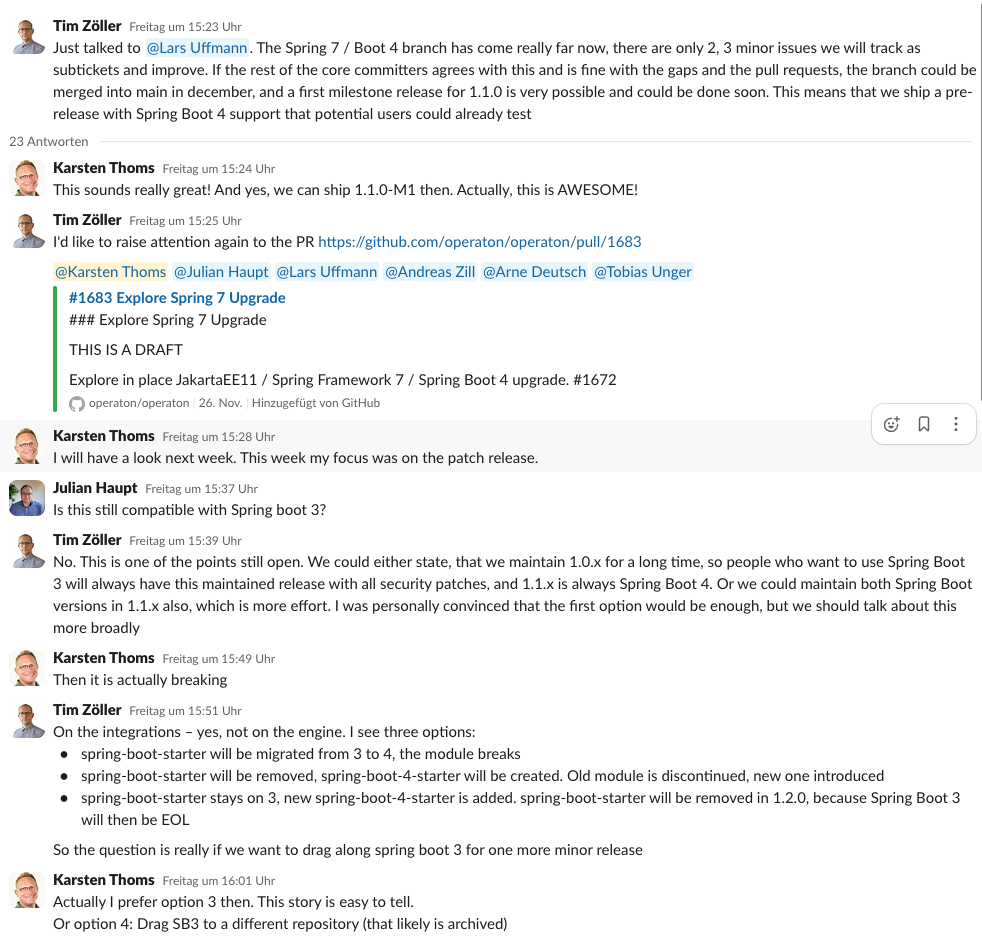This screenshot has height=940, width=982.
Task: Click the @Tobias Unger mention
Action: coord(642,272)
